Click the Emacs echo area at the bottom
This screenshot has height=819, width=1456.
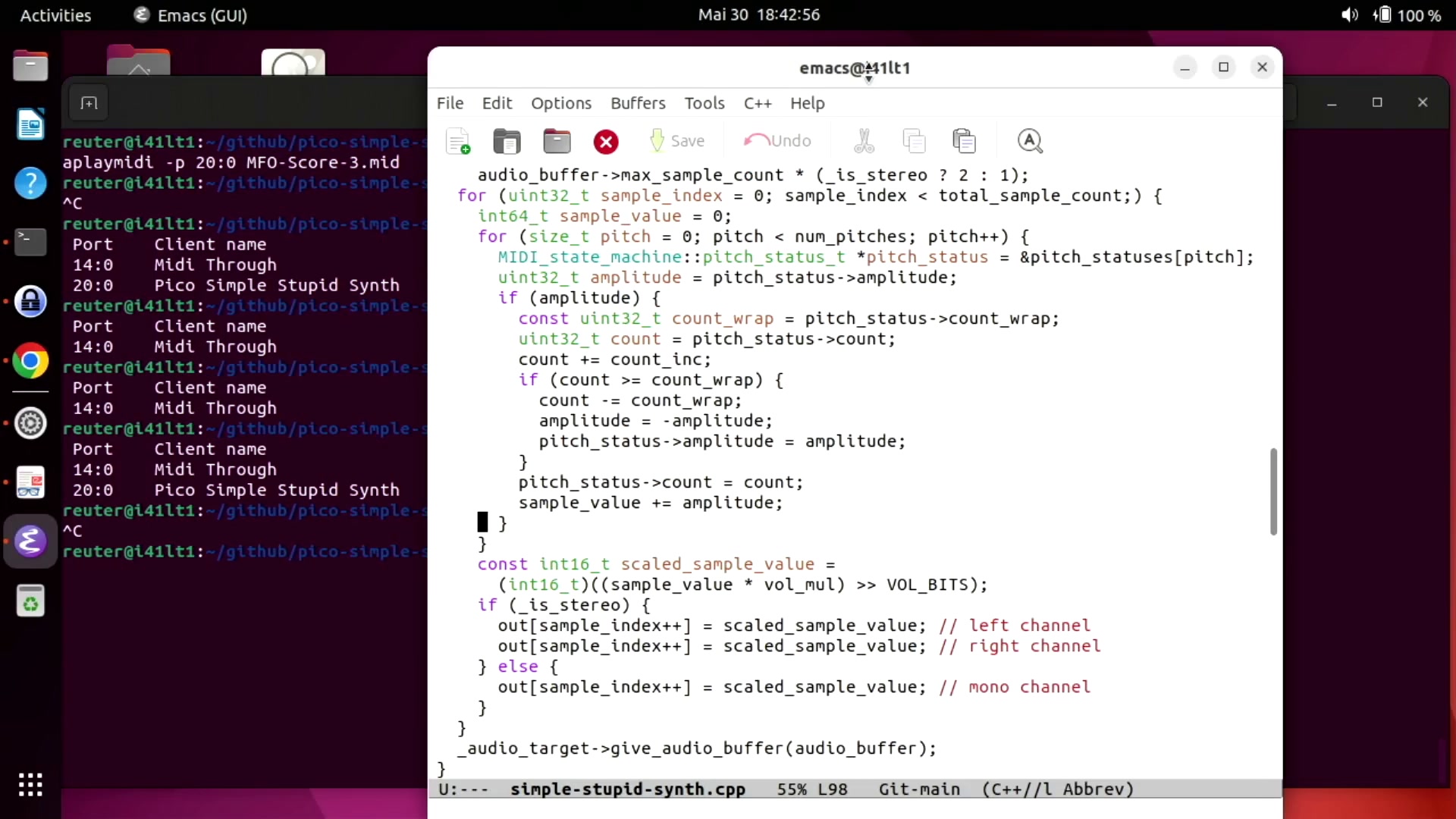click(x=855, y=808)
